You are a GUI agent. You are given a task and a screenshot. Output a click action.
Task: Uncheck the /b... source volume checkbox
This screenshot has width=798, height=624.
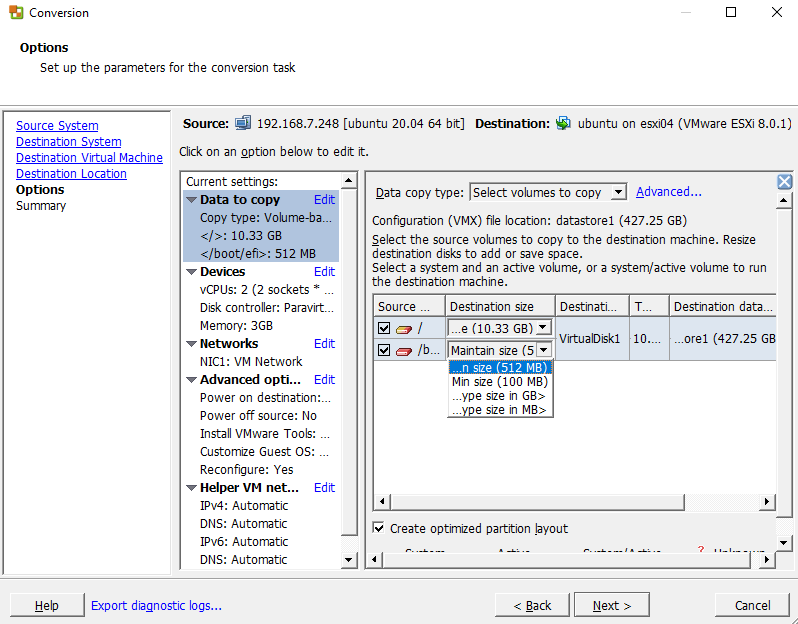coord(384,350)
